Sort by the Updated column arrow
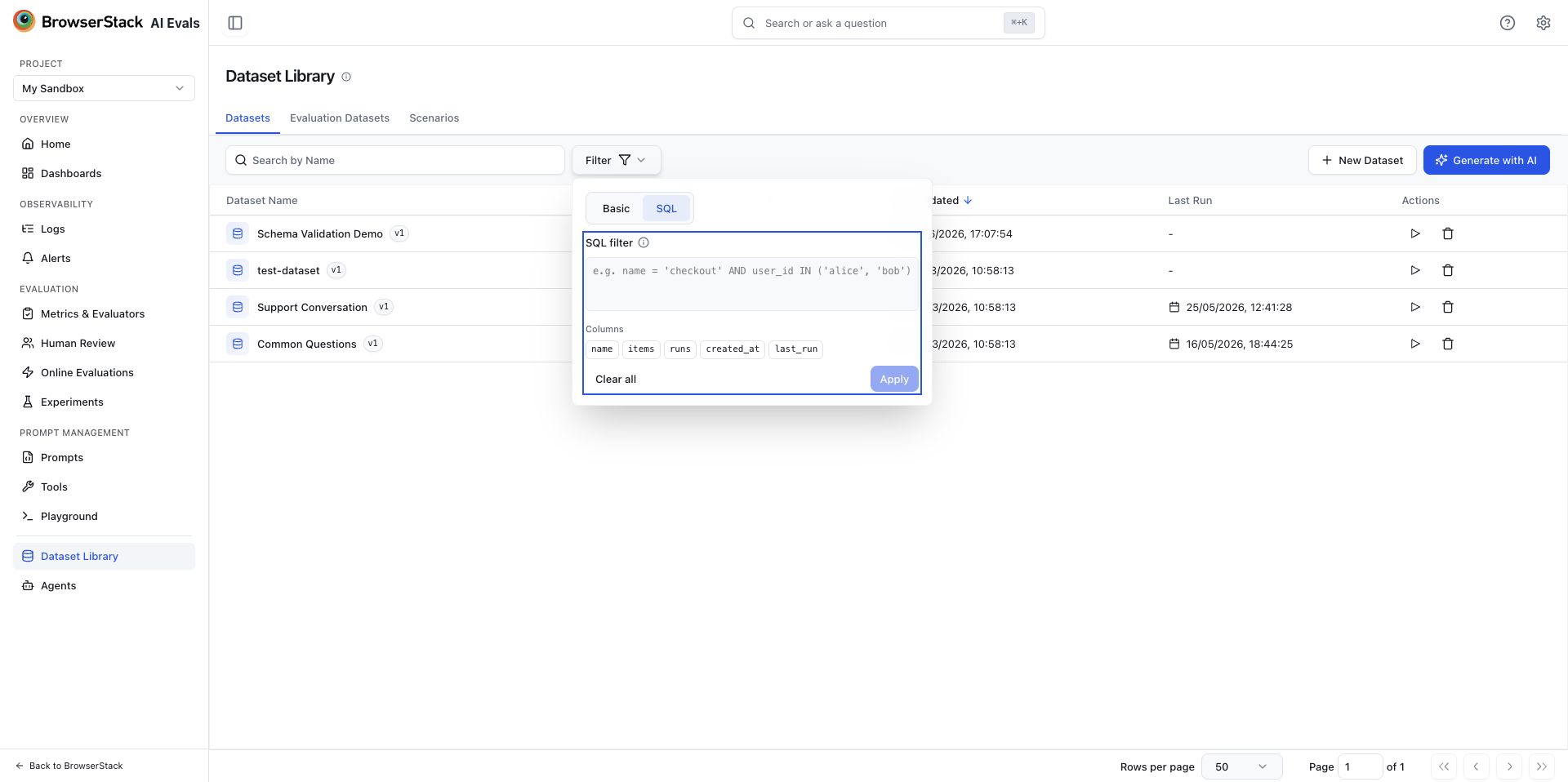 [x=968, y=200]
